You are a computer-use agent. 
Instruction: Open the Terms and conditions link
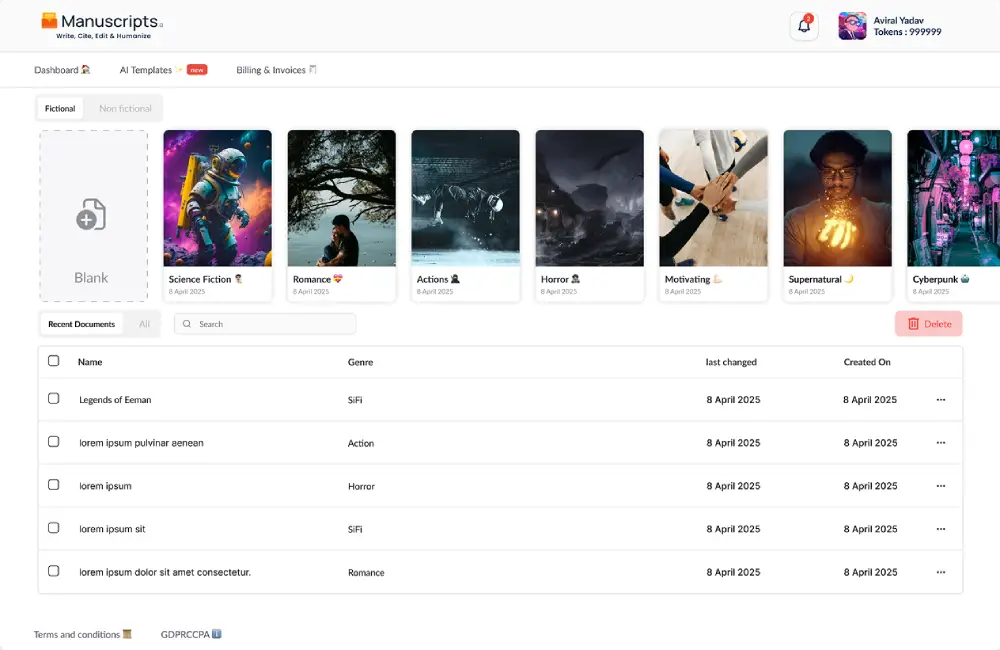[77, 635]
